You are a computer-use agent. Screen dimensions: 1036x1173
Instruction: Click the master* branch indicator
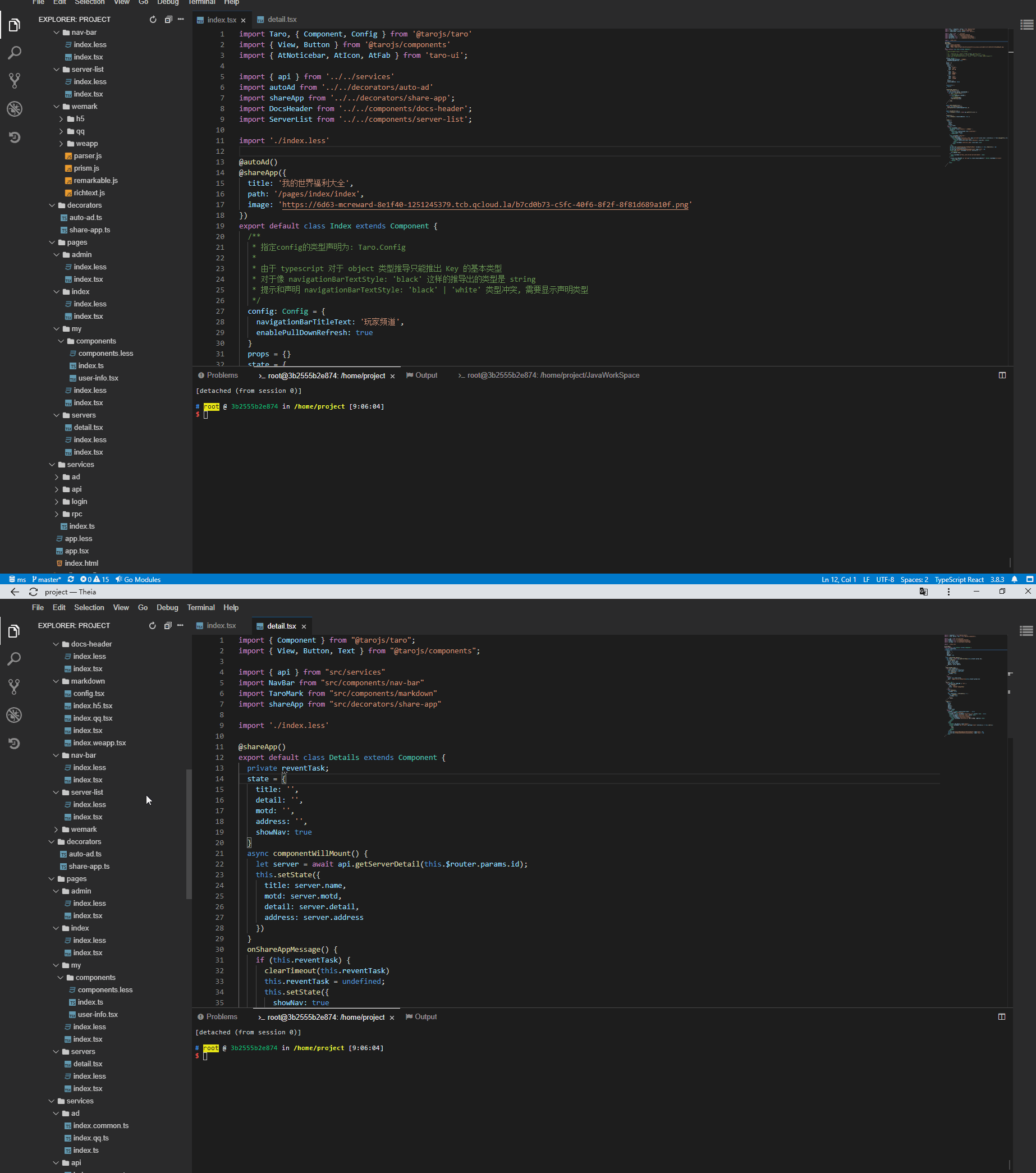click(x=47, y=579)
